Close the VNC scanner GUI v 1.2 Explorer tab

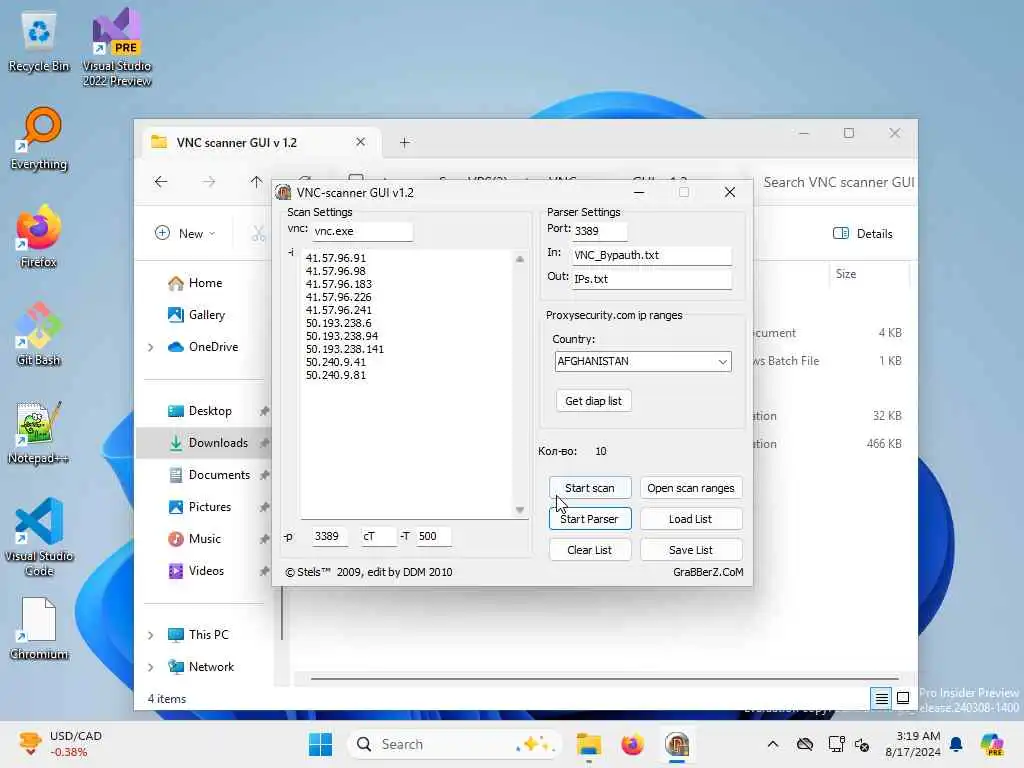point(360,142)
